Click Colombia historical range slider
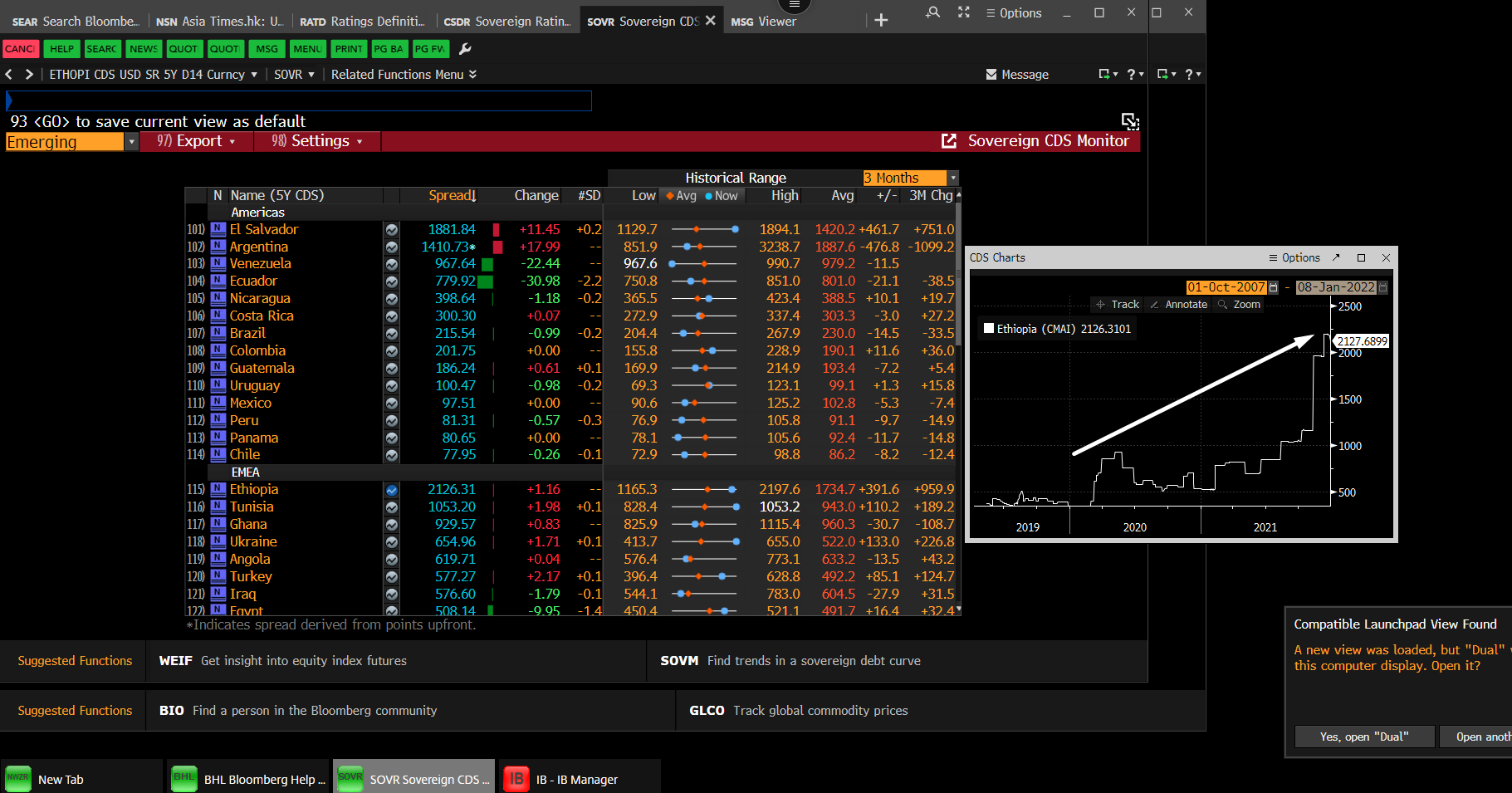Screen dimensions: 1512x793 704,350
